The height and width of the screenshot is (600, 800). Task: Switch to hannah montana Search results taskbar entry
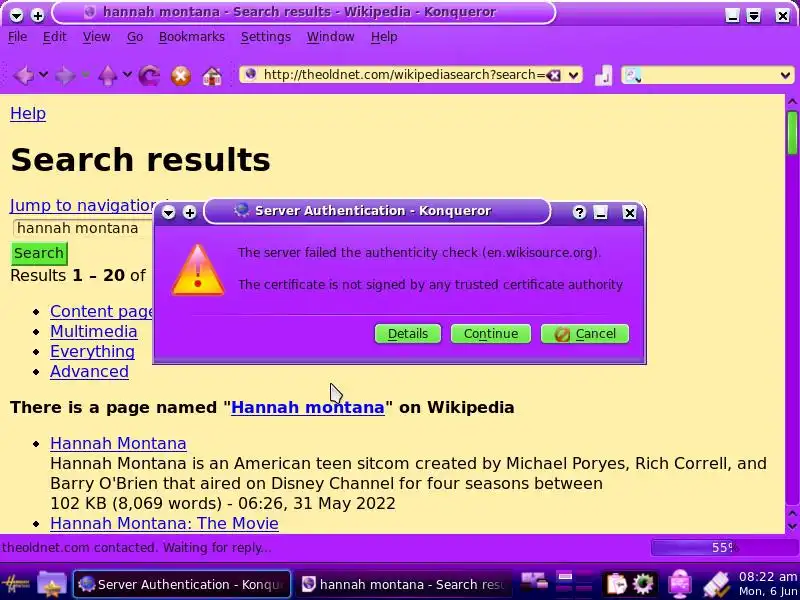[403, 584]
